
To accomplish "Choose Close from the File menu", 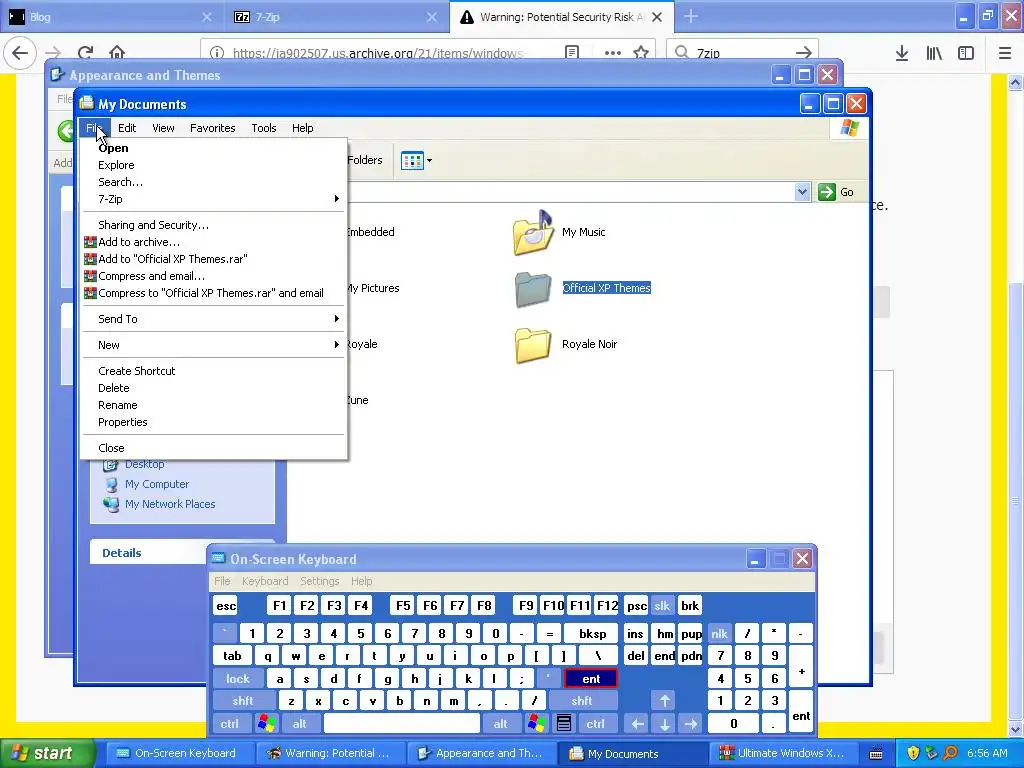I will click(213, 448).
